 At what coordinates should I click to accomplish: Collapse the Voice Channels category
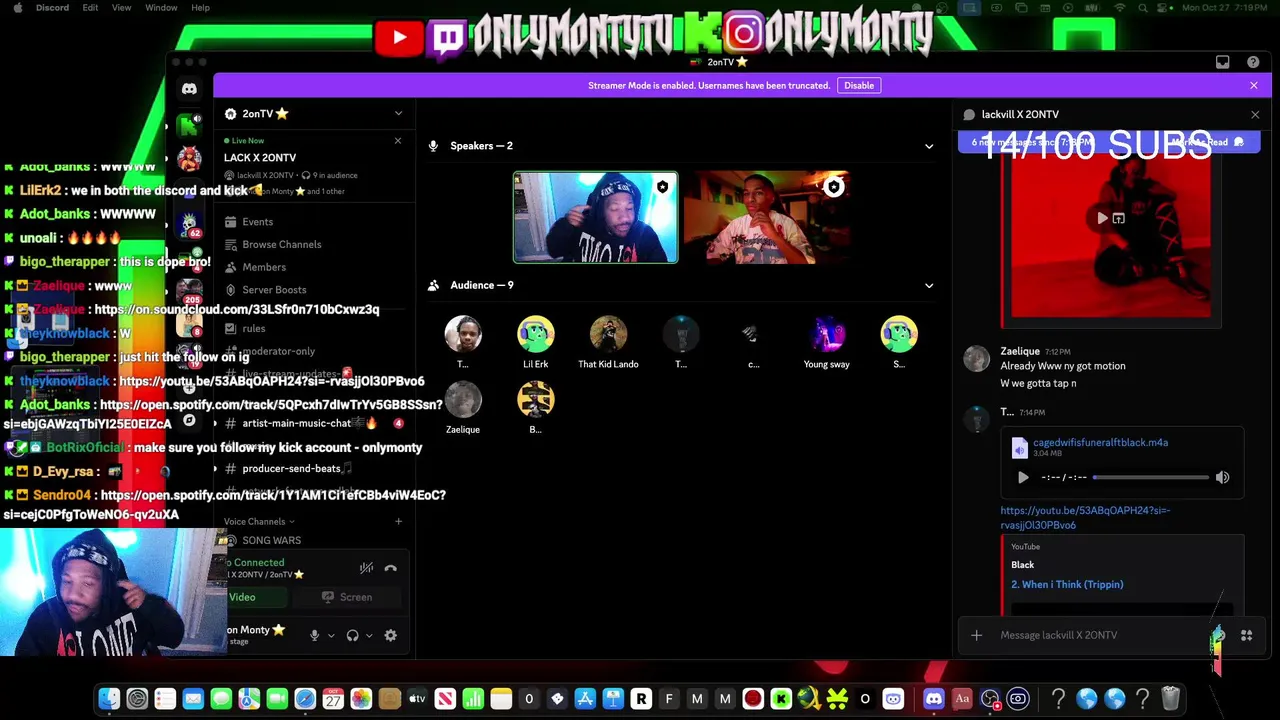point(259,521)
